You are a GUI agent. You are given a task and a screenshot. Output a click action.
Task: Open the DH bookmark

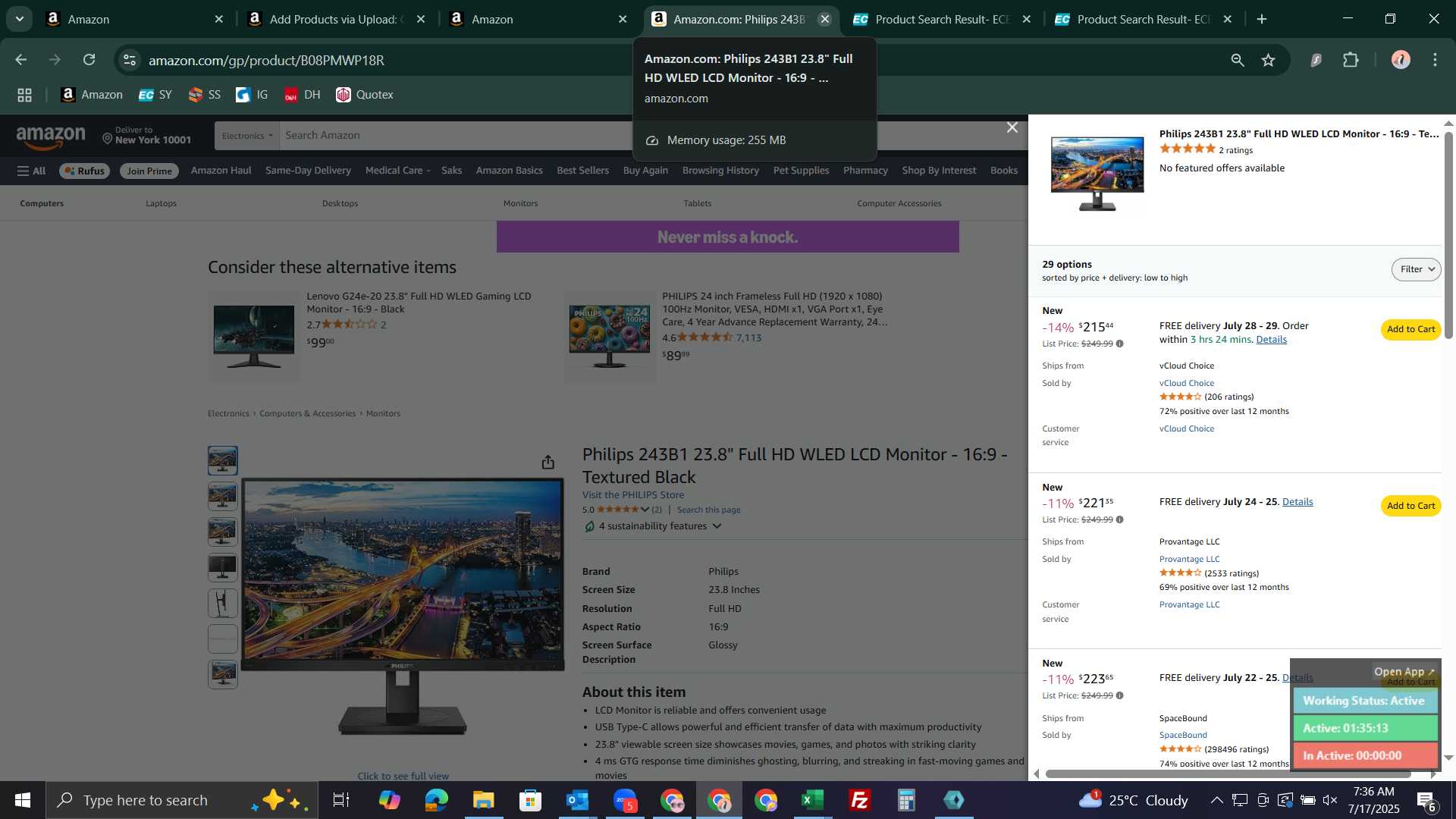tap(302, 95)
